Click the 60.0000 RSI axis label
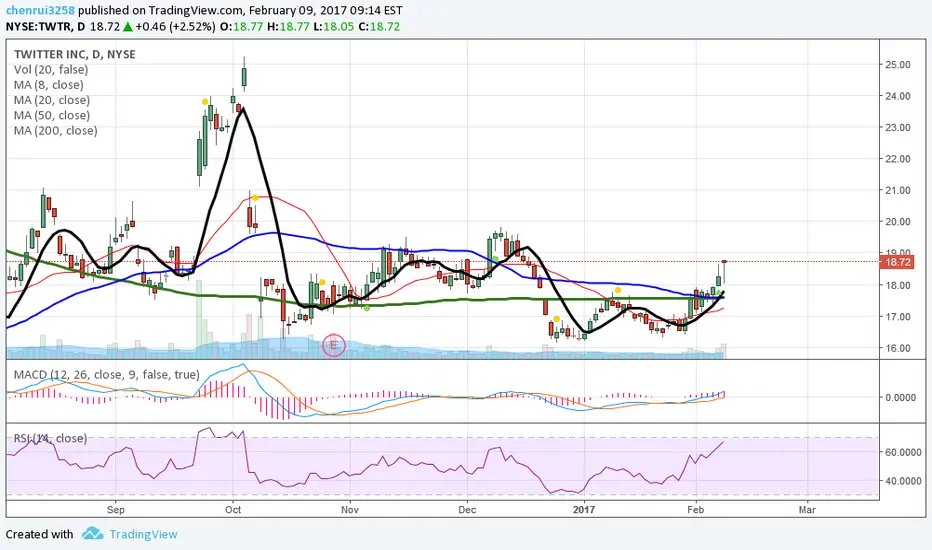The height and width of the screenshot is (550, 932). (903, 452)
